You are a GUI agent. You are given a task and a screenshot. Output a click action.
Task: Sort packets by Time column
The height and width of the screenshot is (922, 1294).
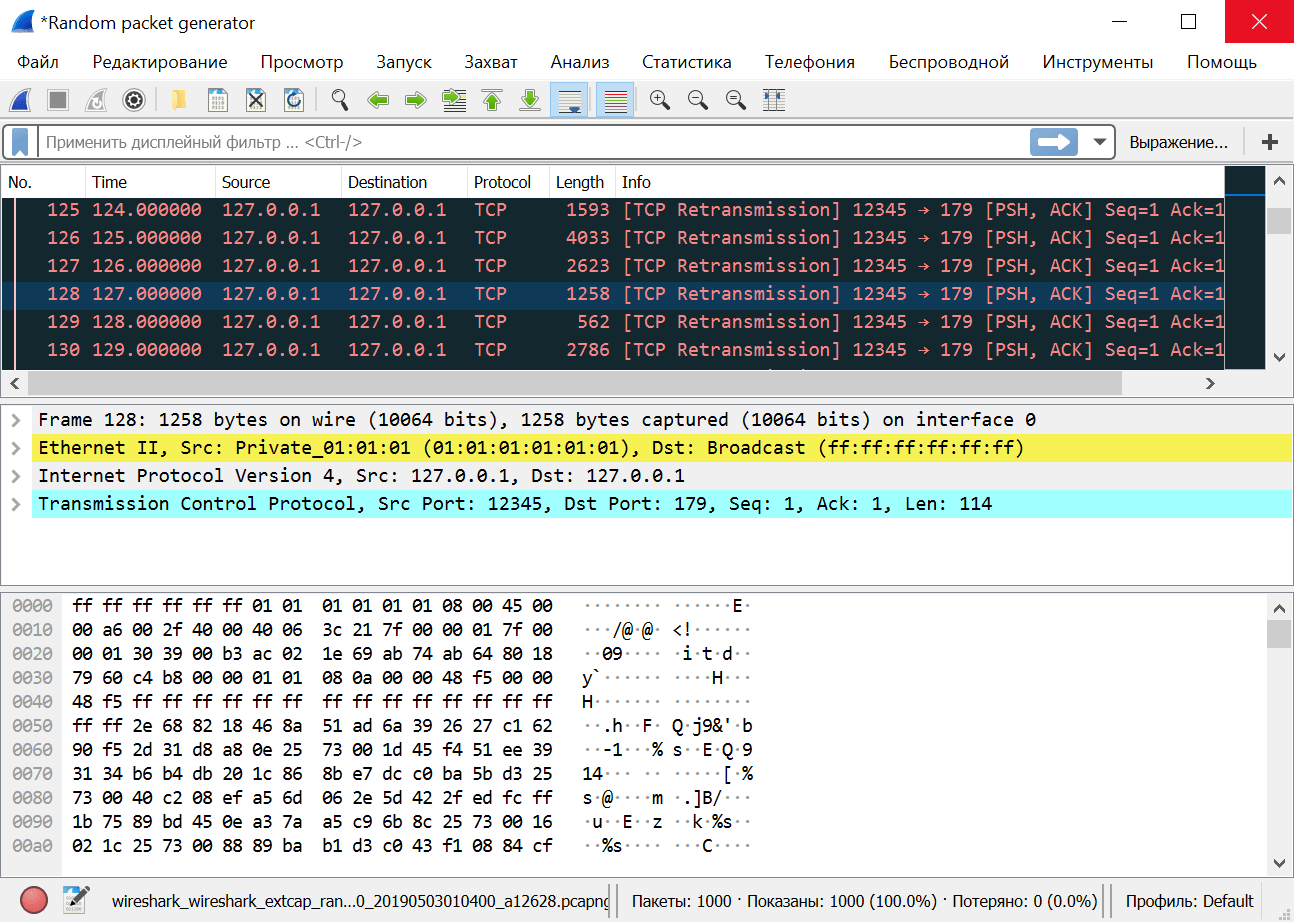(x=150, y=182)
